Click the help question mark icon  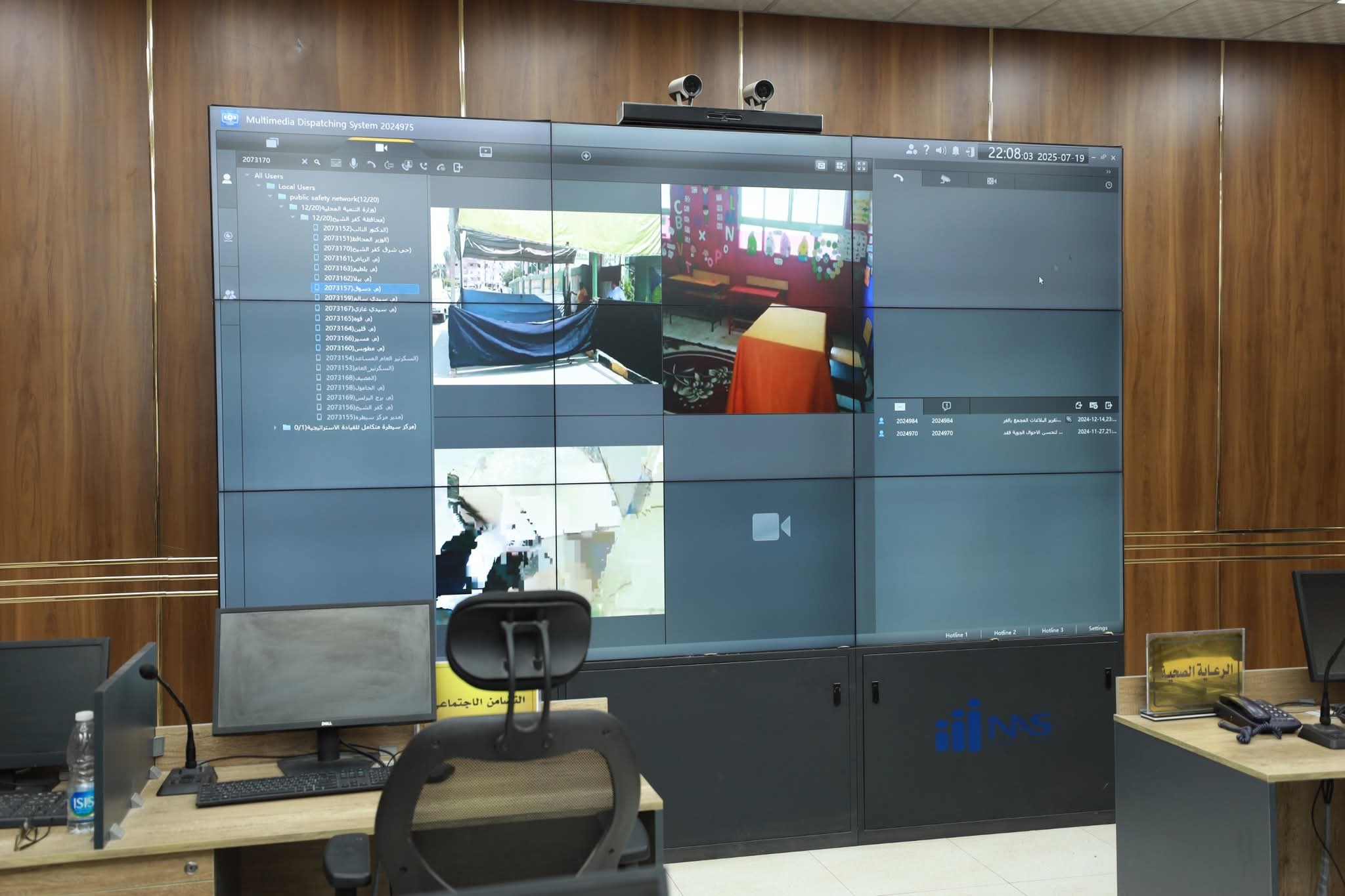pyautogui.click(x=926, y=150)
